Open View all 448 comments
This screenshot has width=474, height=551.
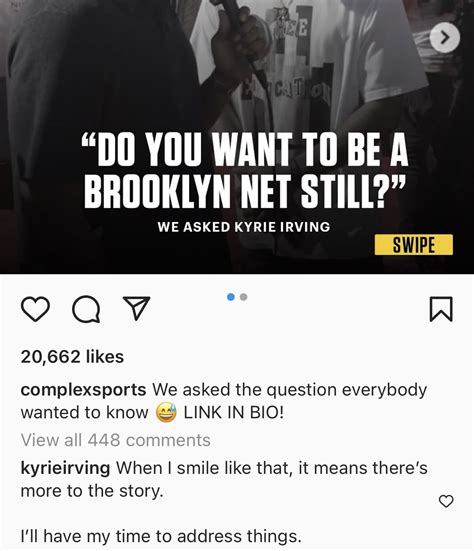tap(116, 440)
